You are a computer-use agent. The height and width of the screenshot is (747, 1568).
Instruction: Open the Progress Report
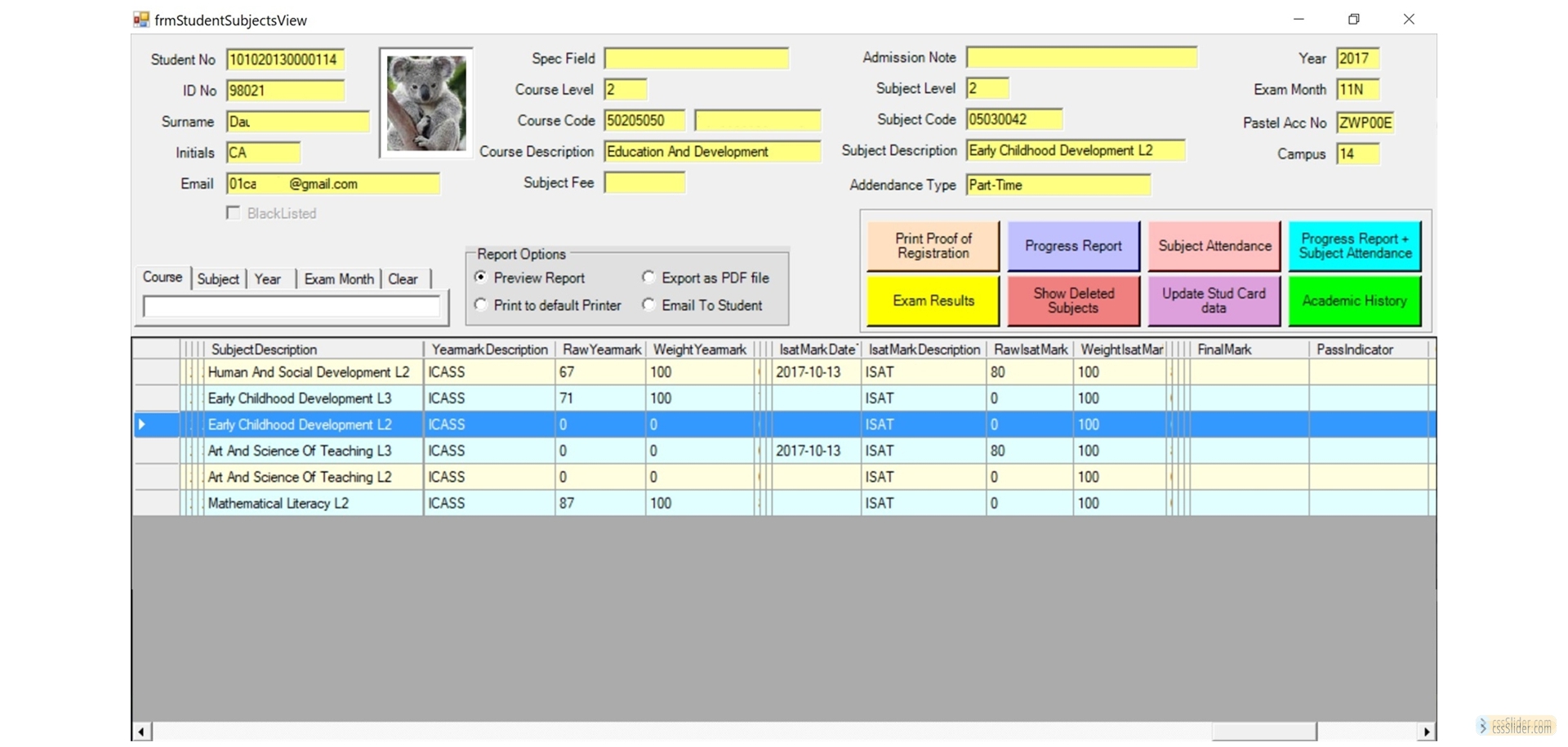pos(1072,247)
